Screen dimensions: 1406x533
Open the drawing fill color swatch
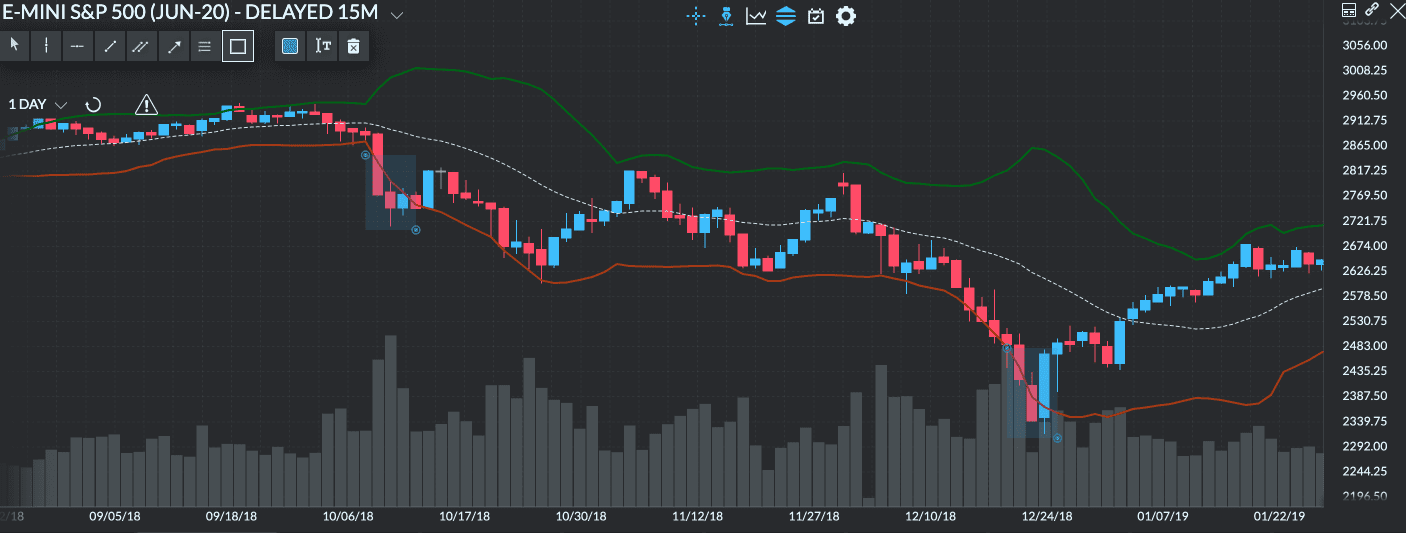(290, 45)
